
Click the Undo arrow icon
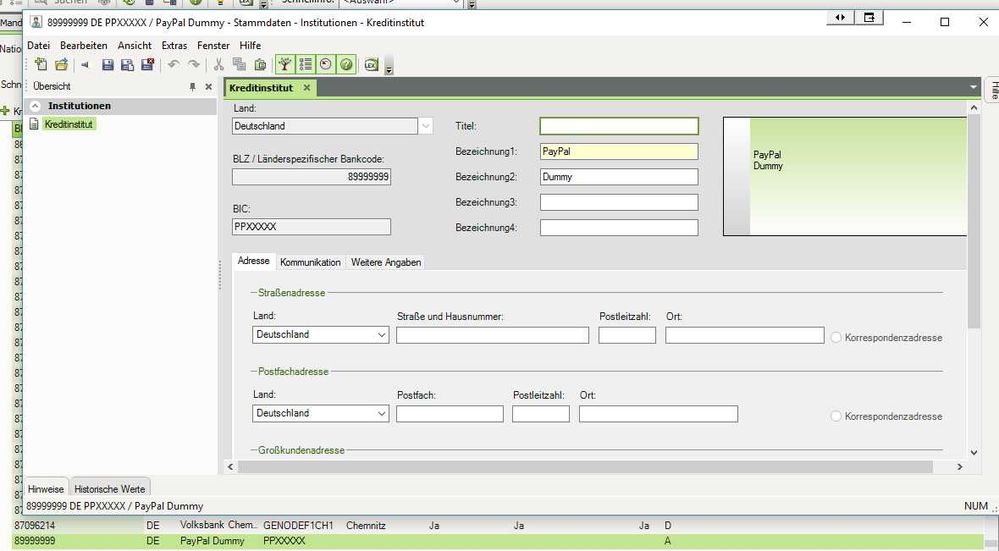[173, 64]
